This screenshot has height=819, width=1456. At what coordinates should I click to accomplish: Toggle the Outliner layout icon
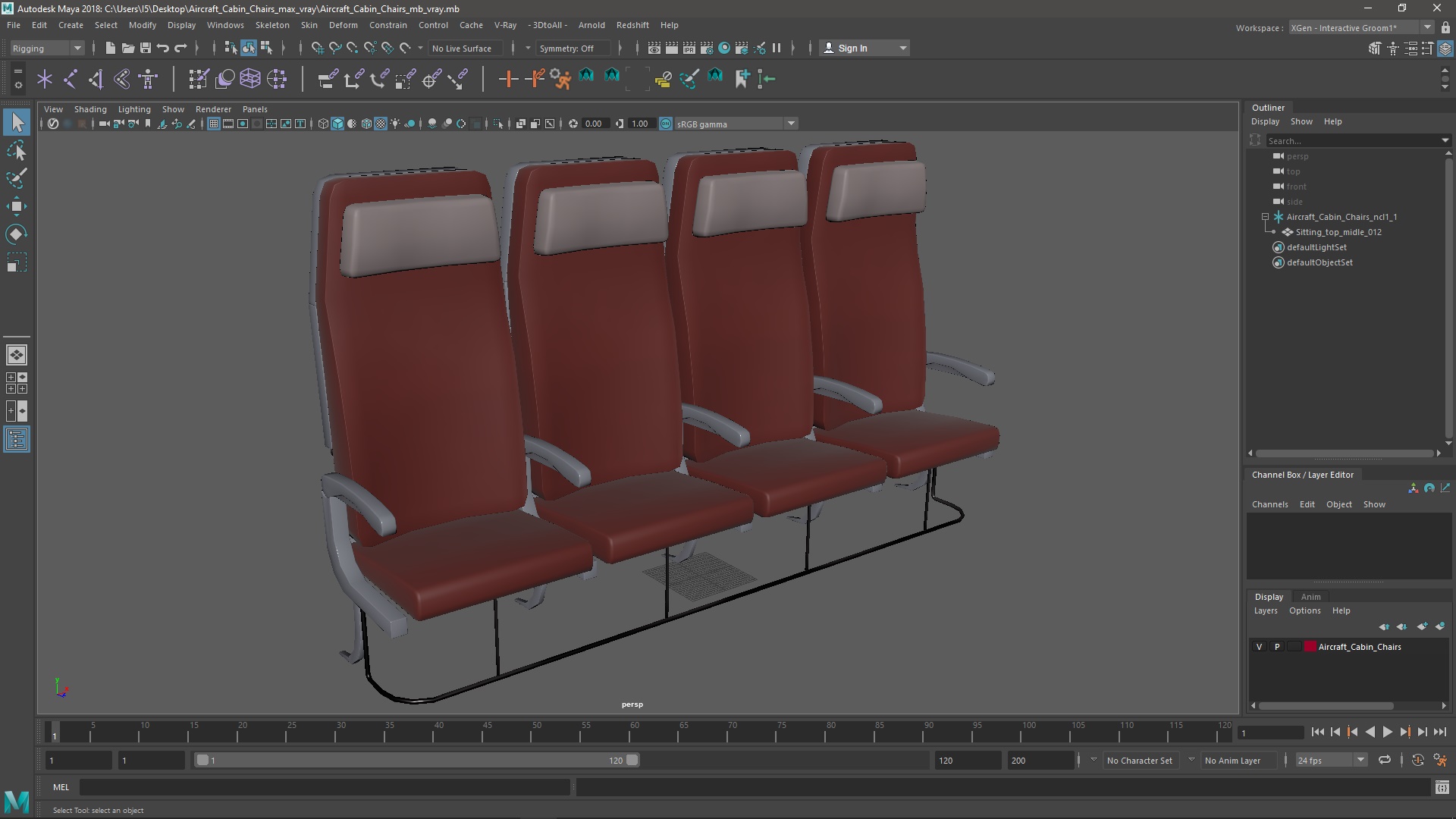pyautogui.click(x=17, y=439)
